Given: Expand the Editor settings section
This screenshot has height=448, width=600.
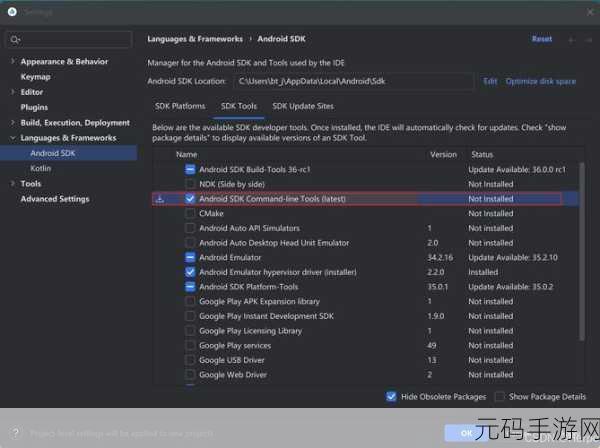Looking at the screenshot, I should point(13,92).
